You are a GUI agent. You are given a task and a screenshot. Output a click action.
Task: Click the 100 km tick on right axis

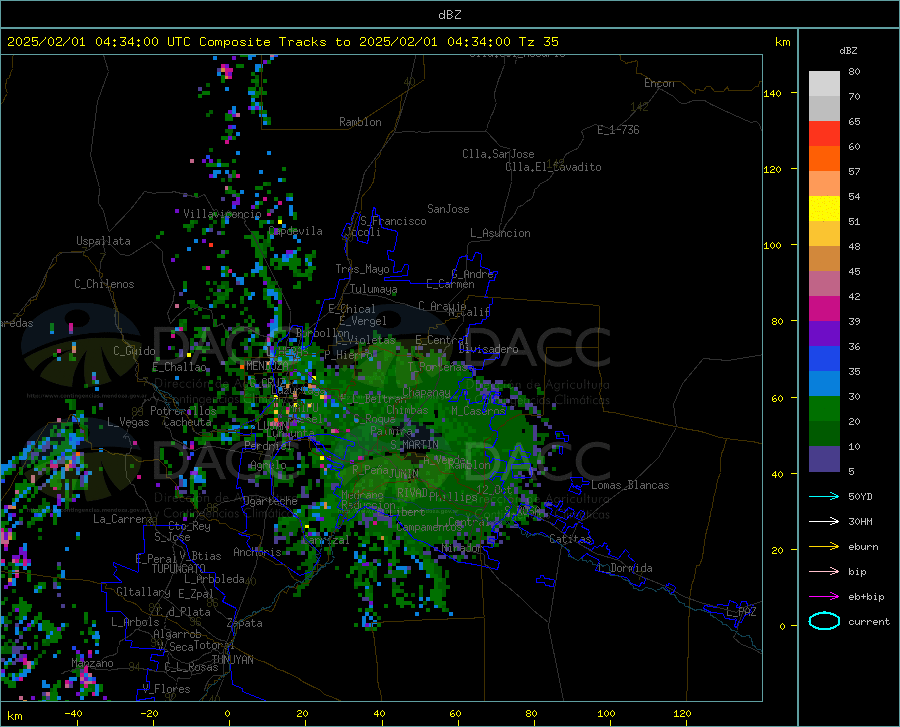coord(773,246)
